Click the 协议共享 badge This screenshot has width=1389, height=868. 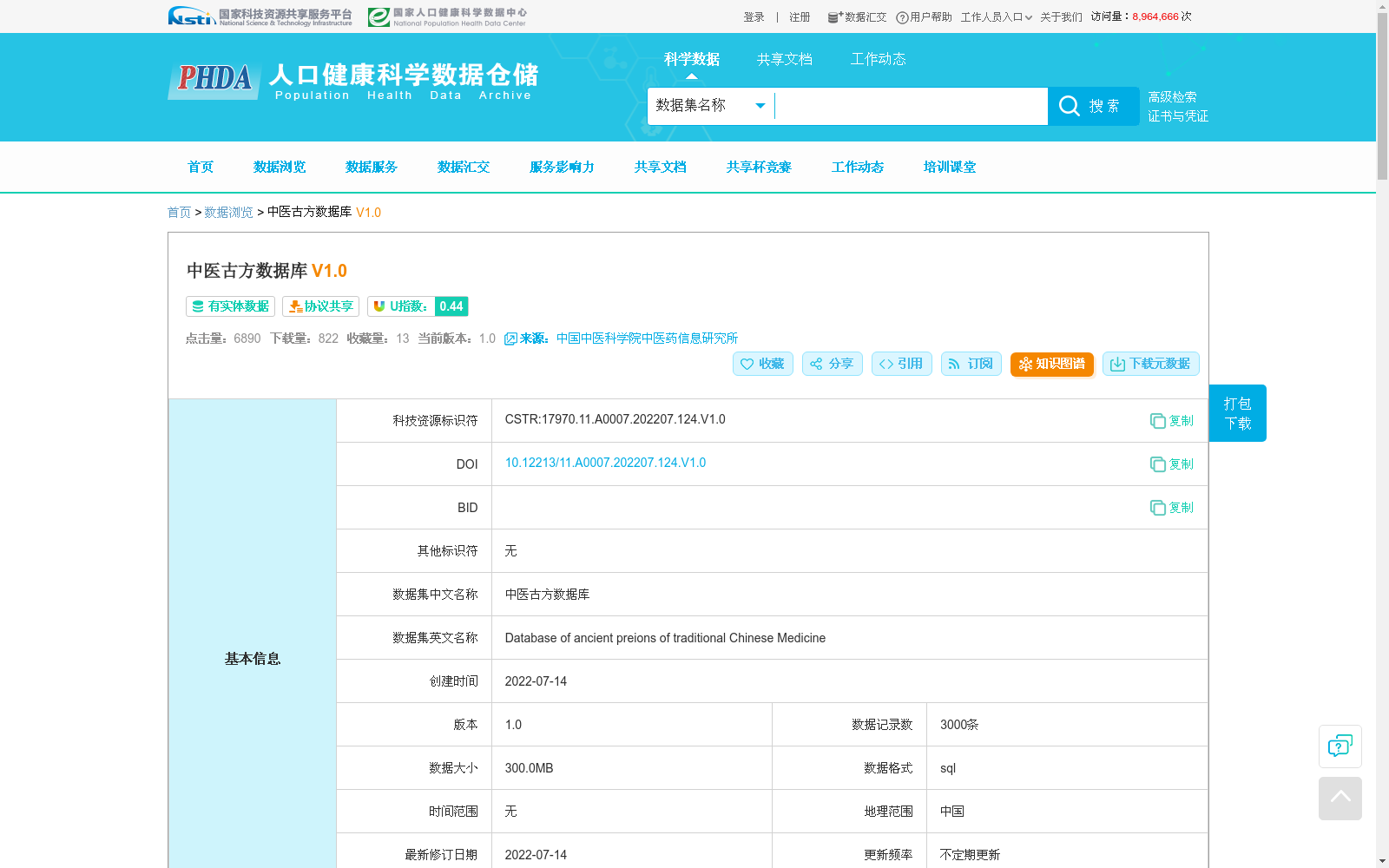pyautogui.click(x=320, y=306)
